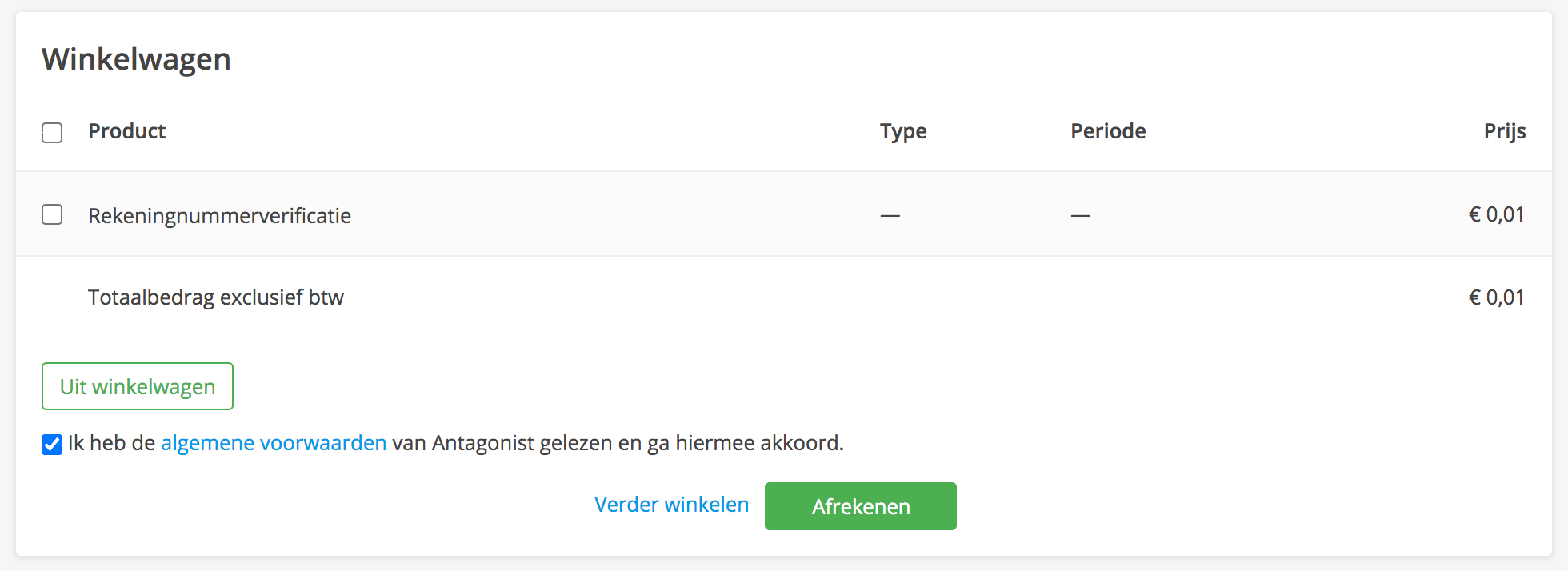Click the Totaalbedrag exclusief btw label

click(x=216, y=297)
